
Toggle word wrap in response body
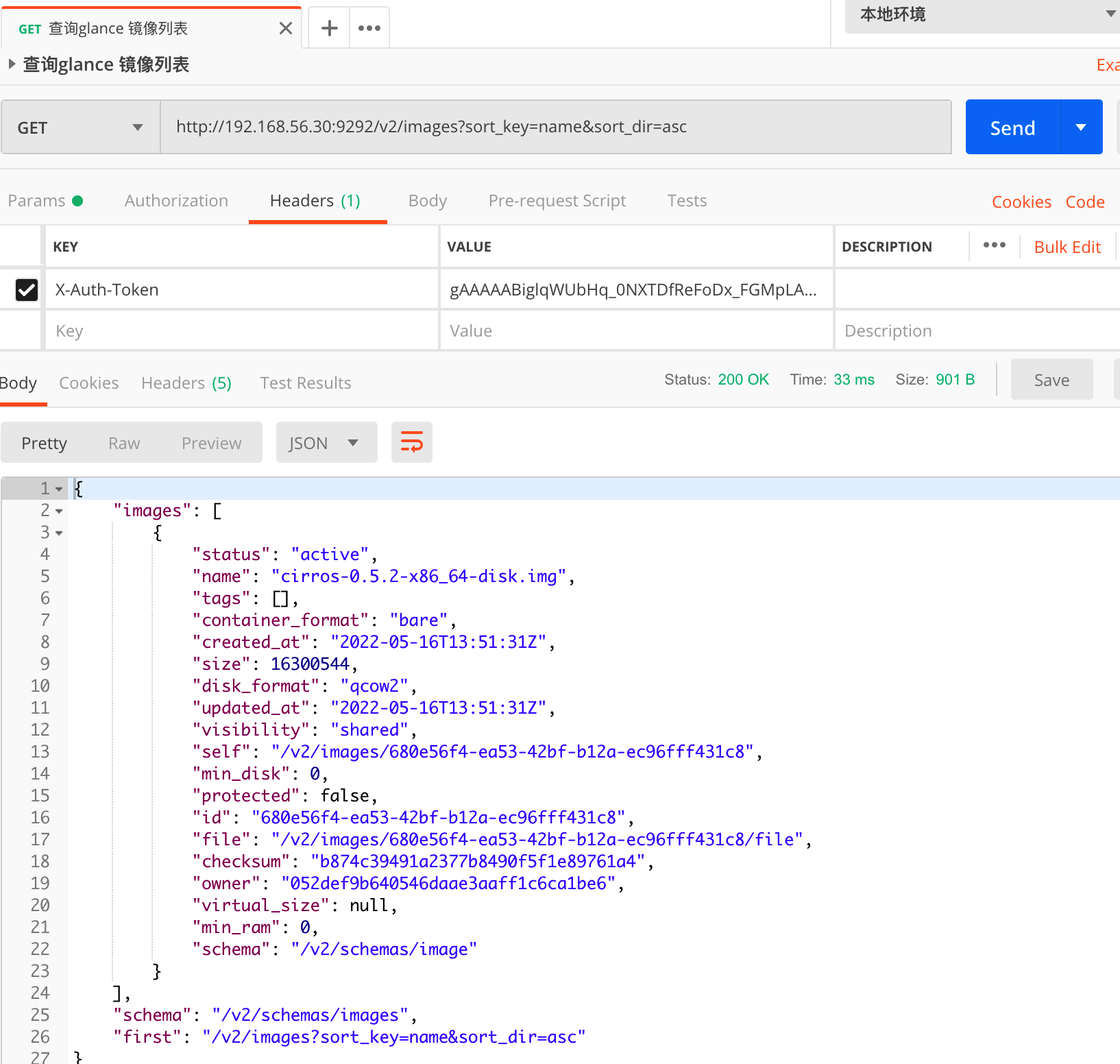tap(412, 442)
